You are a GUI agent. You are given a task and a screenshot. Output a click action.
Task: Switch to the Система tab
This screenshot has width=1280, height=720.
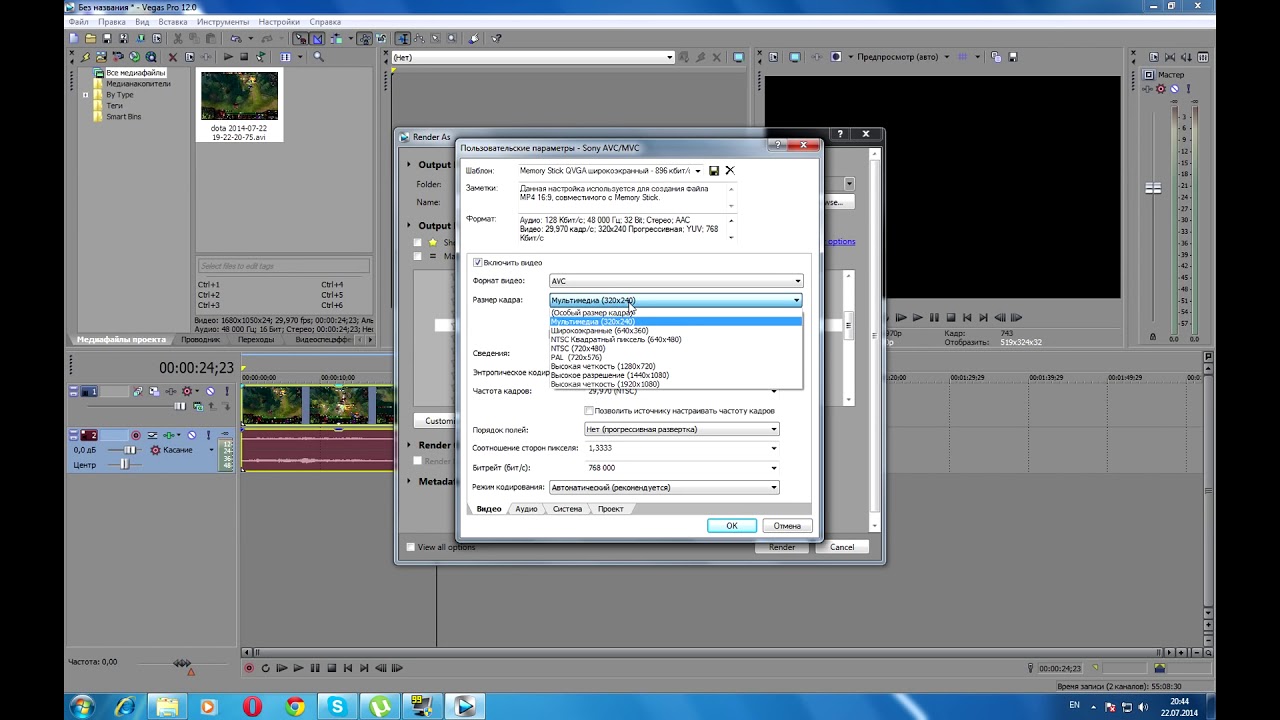(x=567, y=509)
